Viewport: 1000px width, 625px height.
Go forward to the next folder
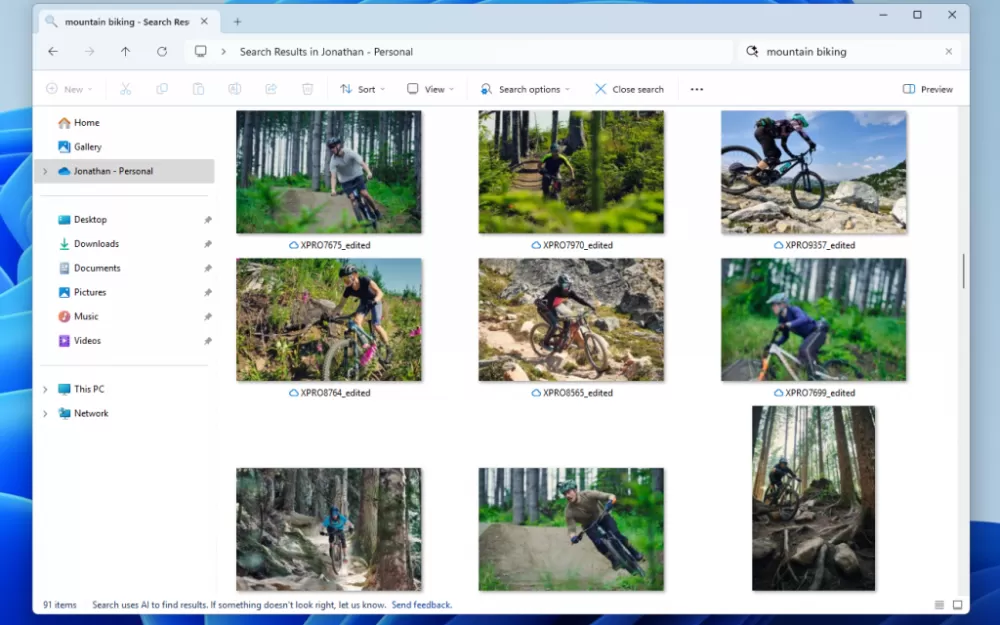(x=89, y=52)
